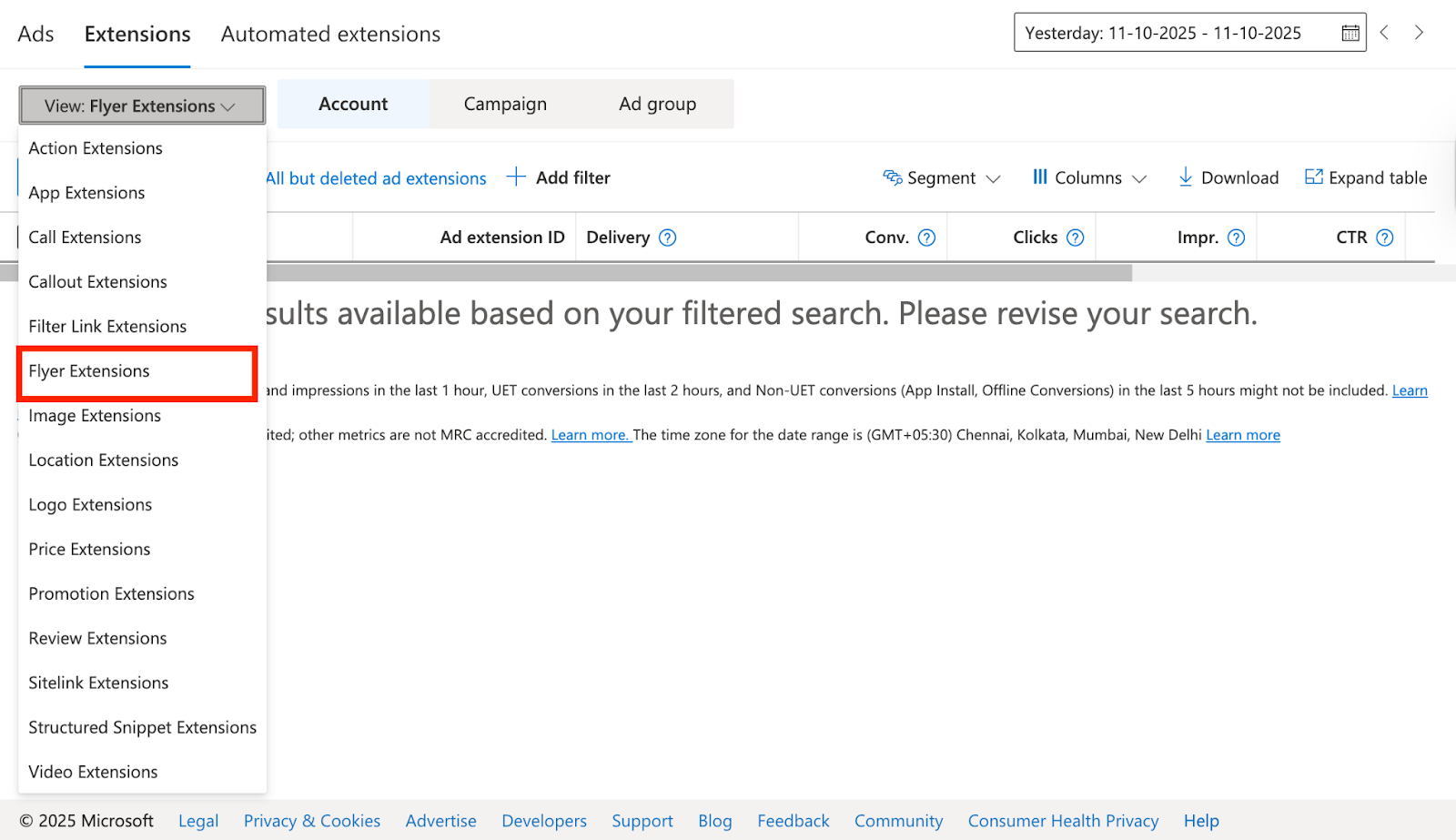This screenshot has width=1456, height=840.
Task: Open the Columns dropdown
Action: tap(1089, 178)
